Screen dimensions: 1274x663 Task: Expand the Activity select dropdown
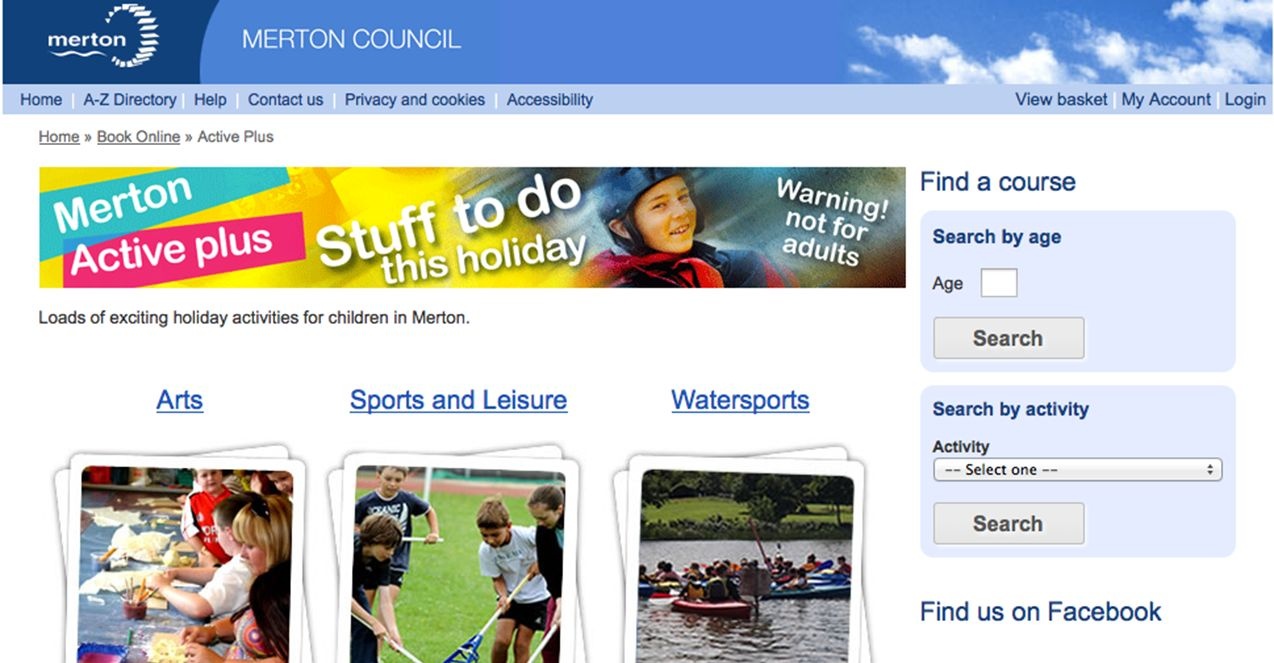(1077, 470)
